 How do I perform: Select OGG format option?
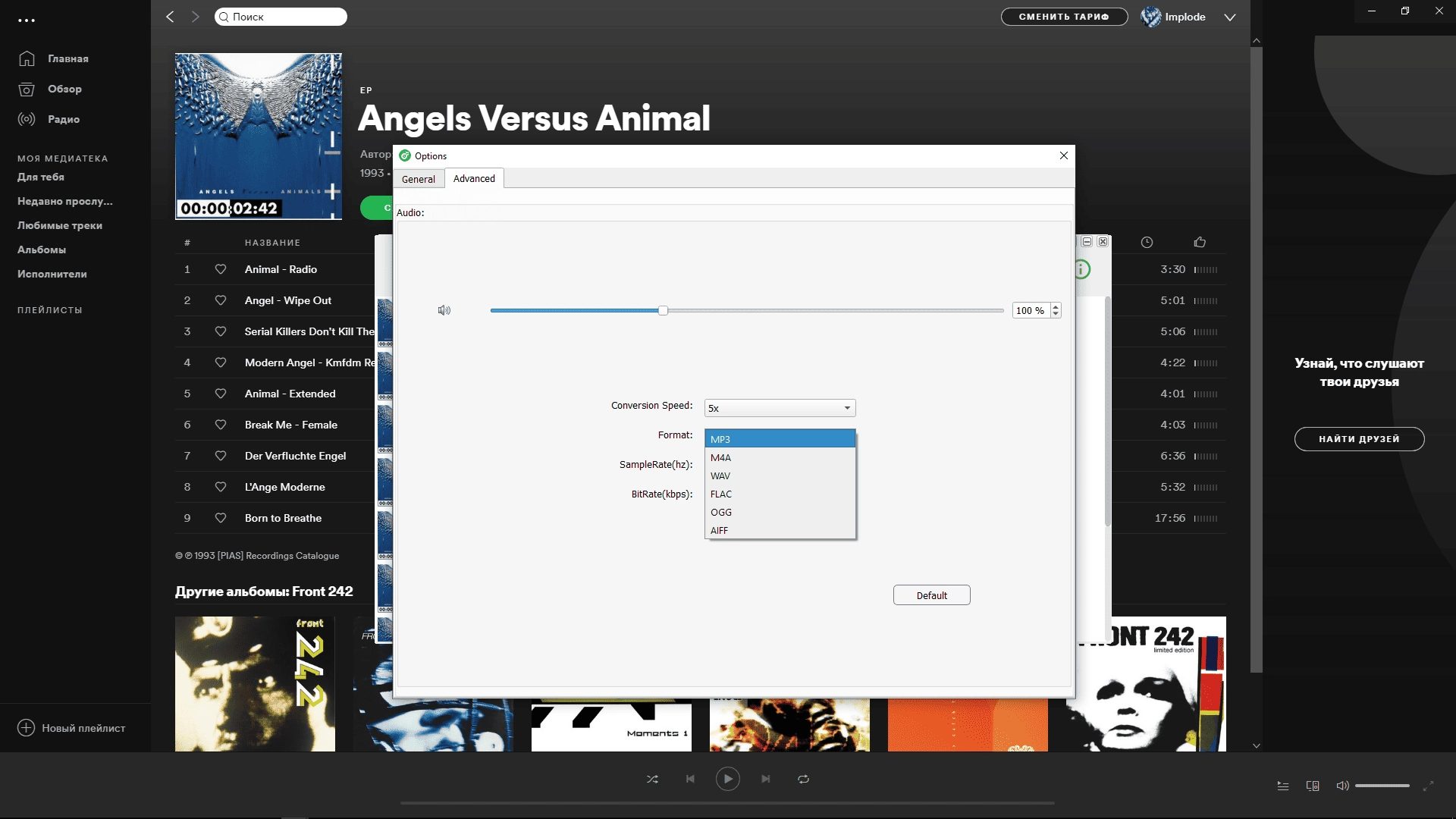780,512
